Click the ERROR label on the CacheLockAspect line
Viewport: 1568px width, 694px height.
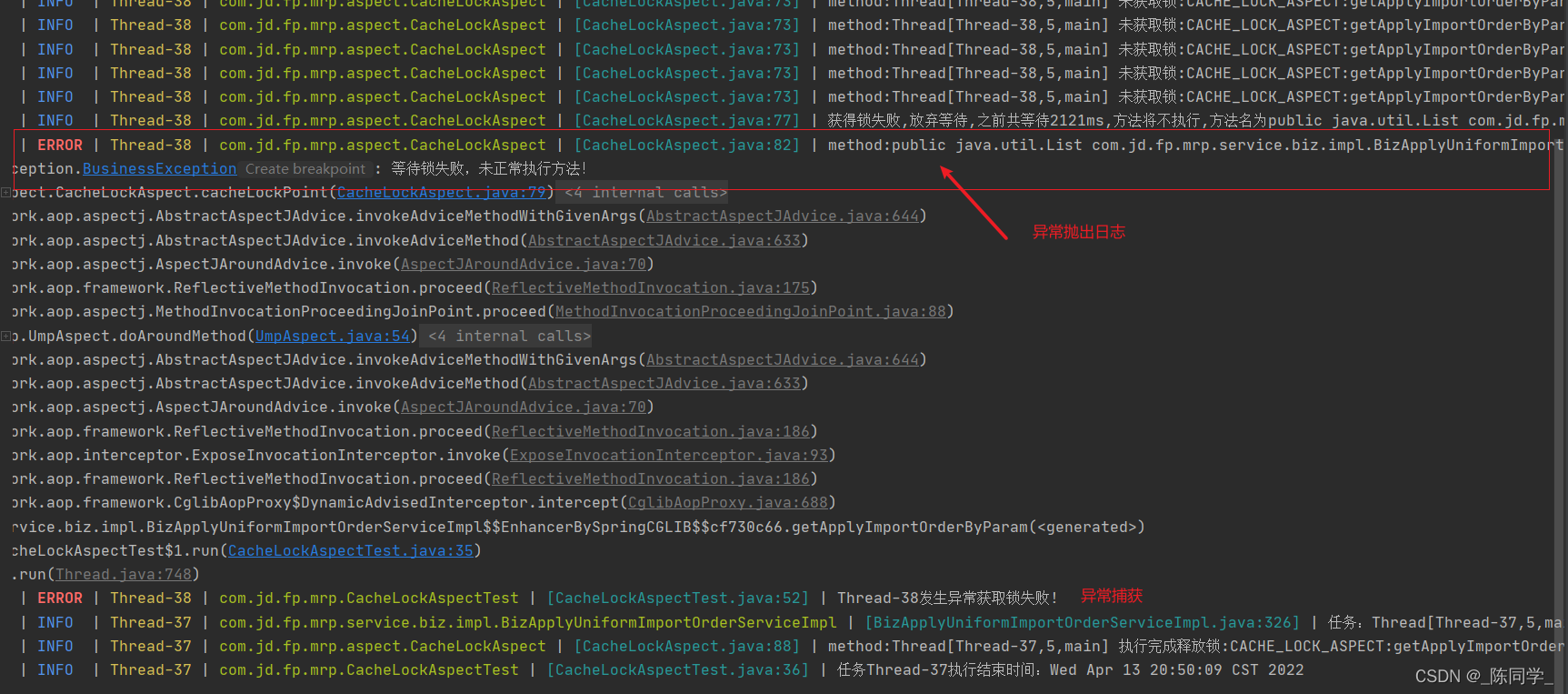pos(60,146)
